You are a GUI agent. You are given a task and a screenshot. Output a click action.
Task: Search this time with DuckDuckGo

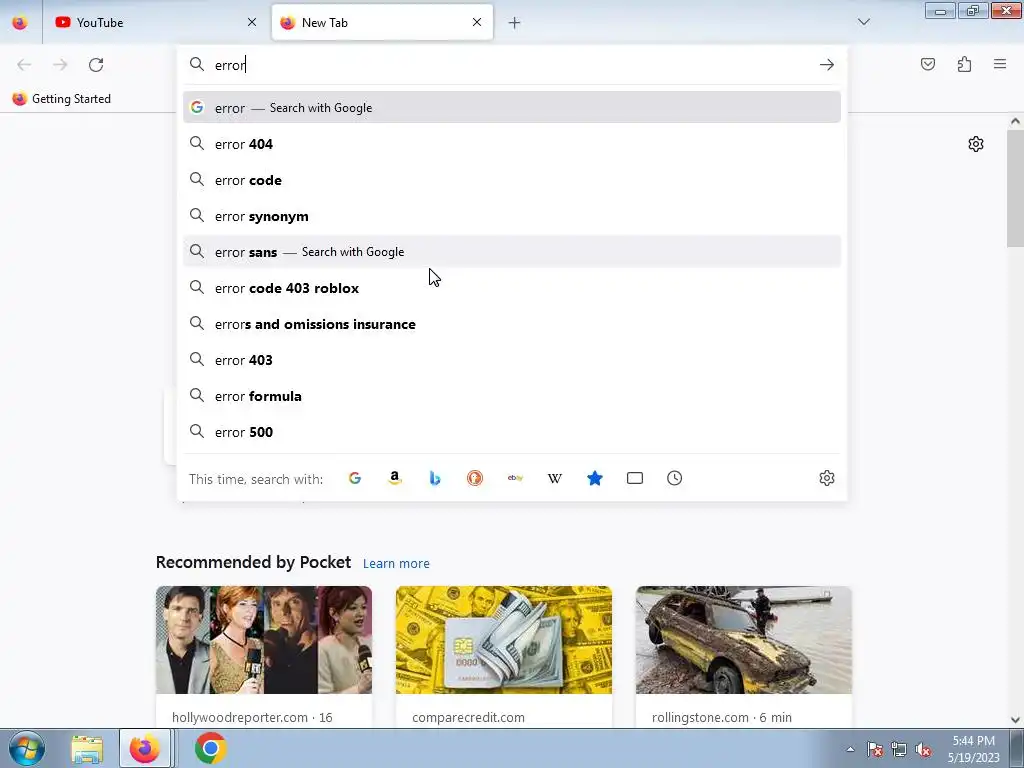click(475, 478)
